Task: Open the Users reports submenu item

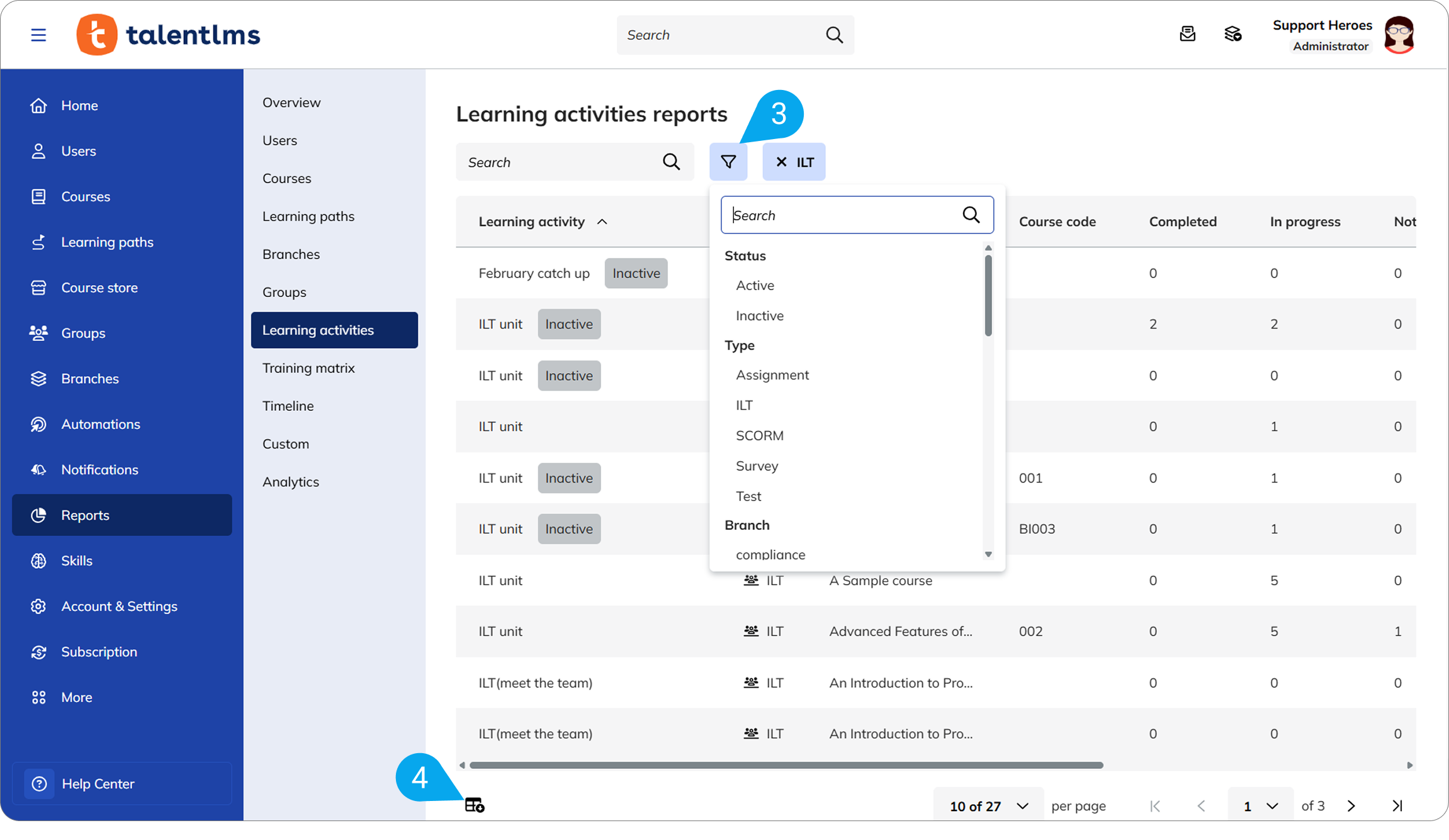Action: pyautogui.click(x=279, y=140)
